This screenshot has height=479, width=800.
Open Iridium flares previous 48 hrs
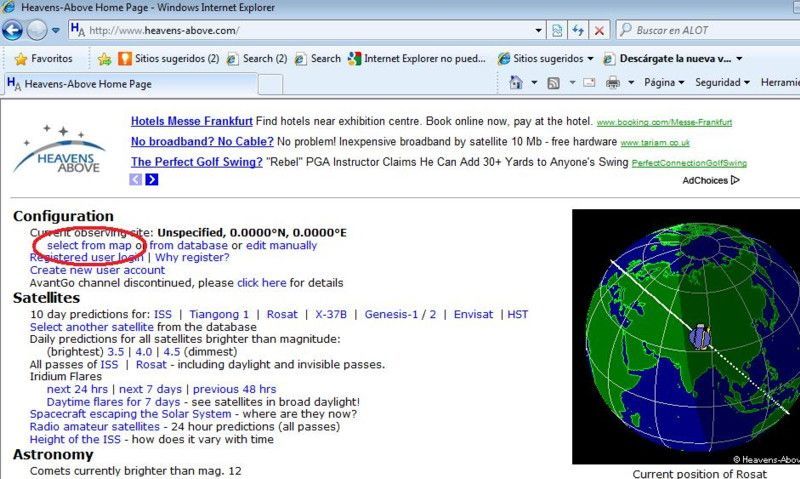coord(235,390)
